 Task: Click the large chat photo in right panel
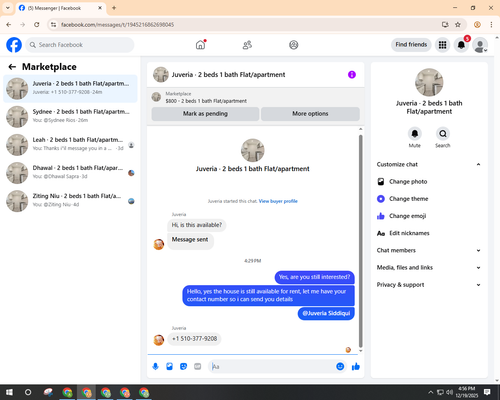click(x=429, y=82)
